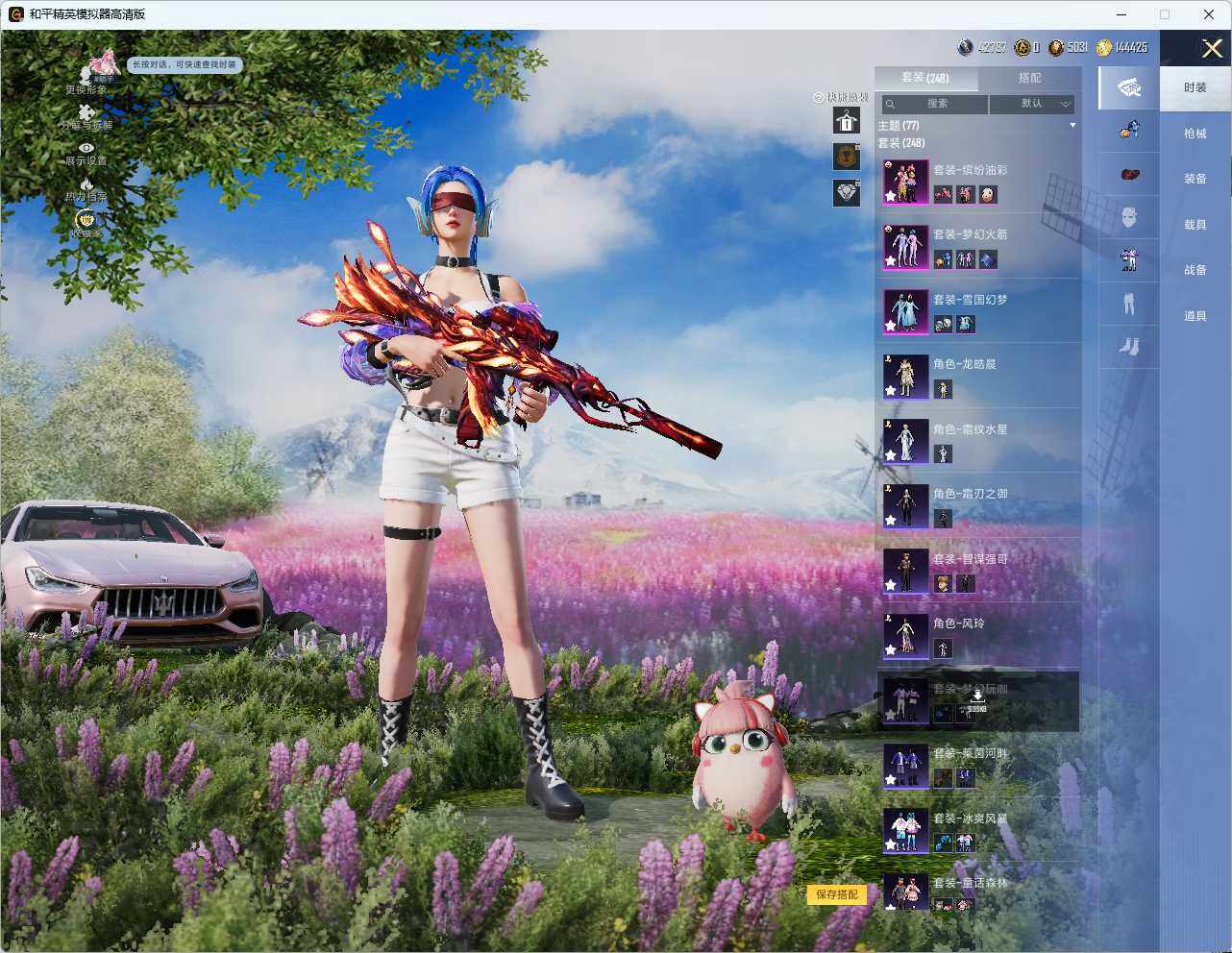Open the 默认 sort dropdown
Screen dimensions: 1232x953
(x=1032, y=104)
